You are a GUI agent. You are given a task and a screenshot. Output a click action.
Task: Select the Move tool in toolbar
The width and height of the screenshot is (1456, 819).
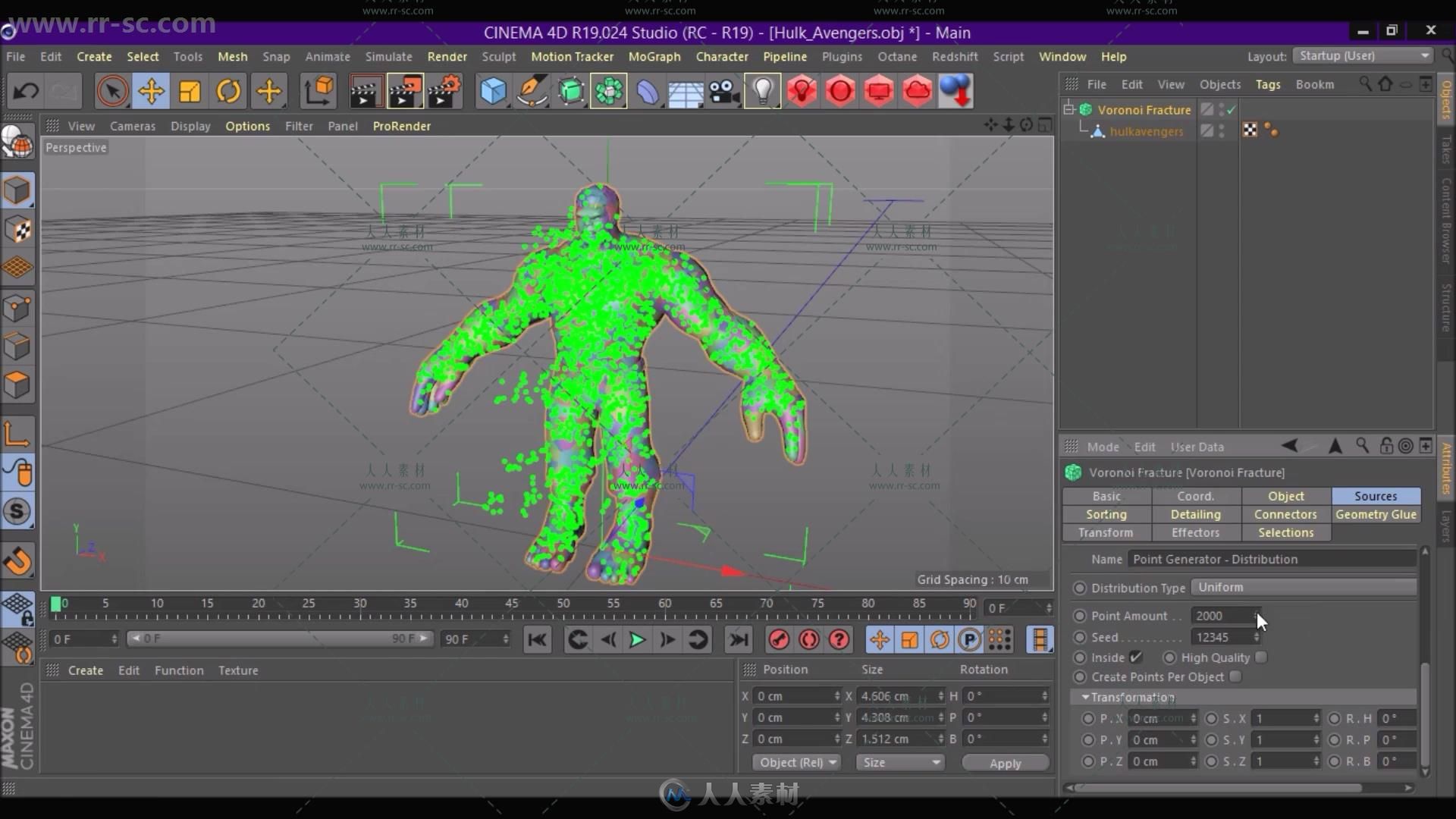click(x=151, y=92)
